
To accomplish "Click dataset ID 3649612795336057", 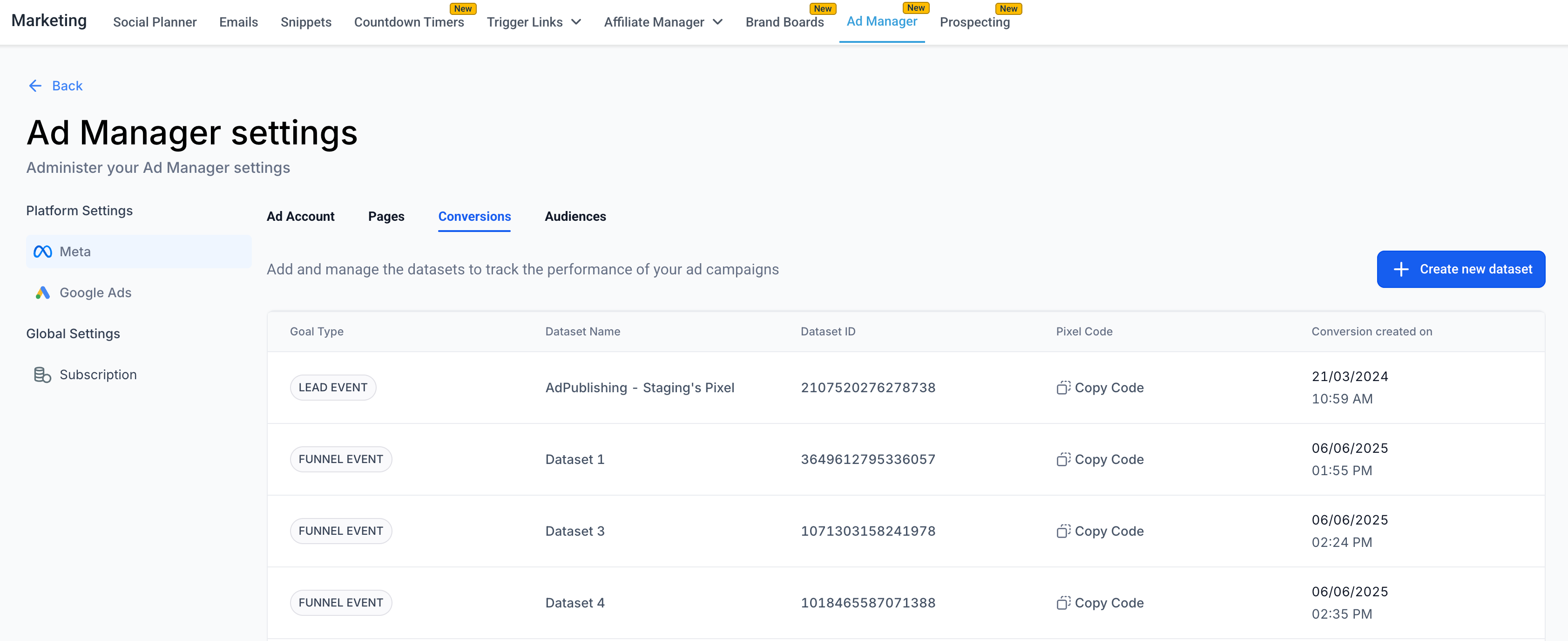I will 868,459.
